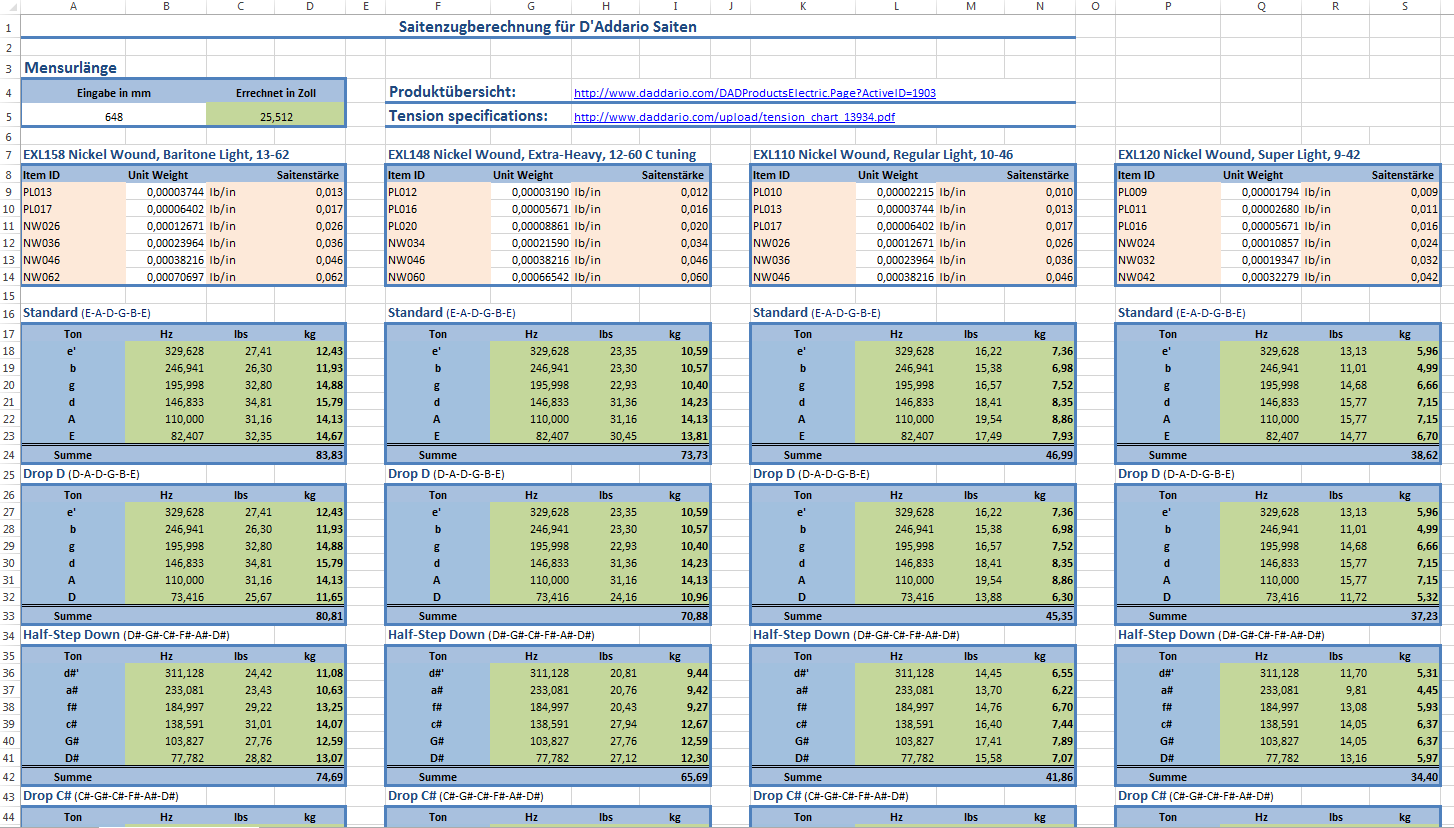Click the column S header
1454x828 pixels.
pyautogui.click(x=1405, y=6)
